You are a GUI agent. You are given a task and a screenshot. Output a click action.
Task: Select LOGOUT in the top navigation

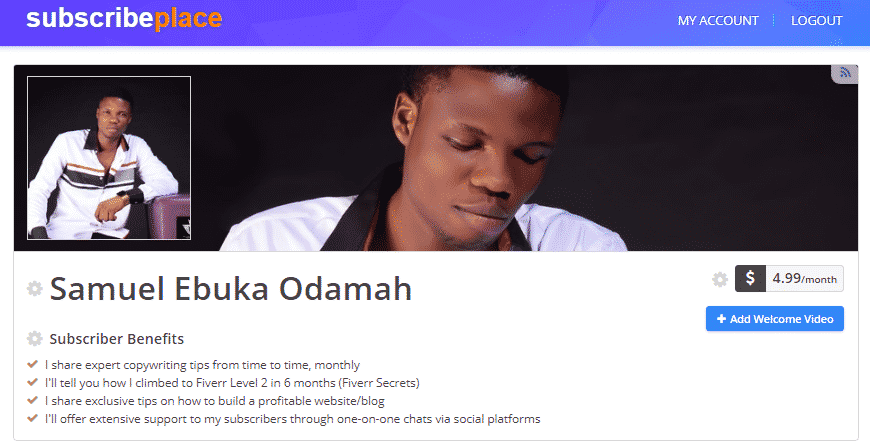(x=816, y=21)
